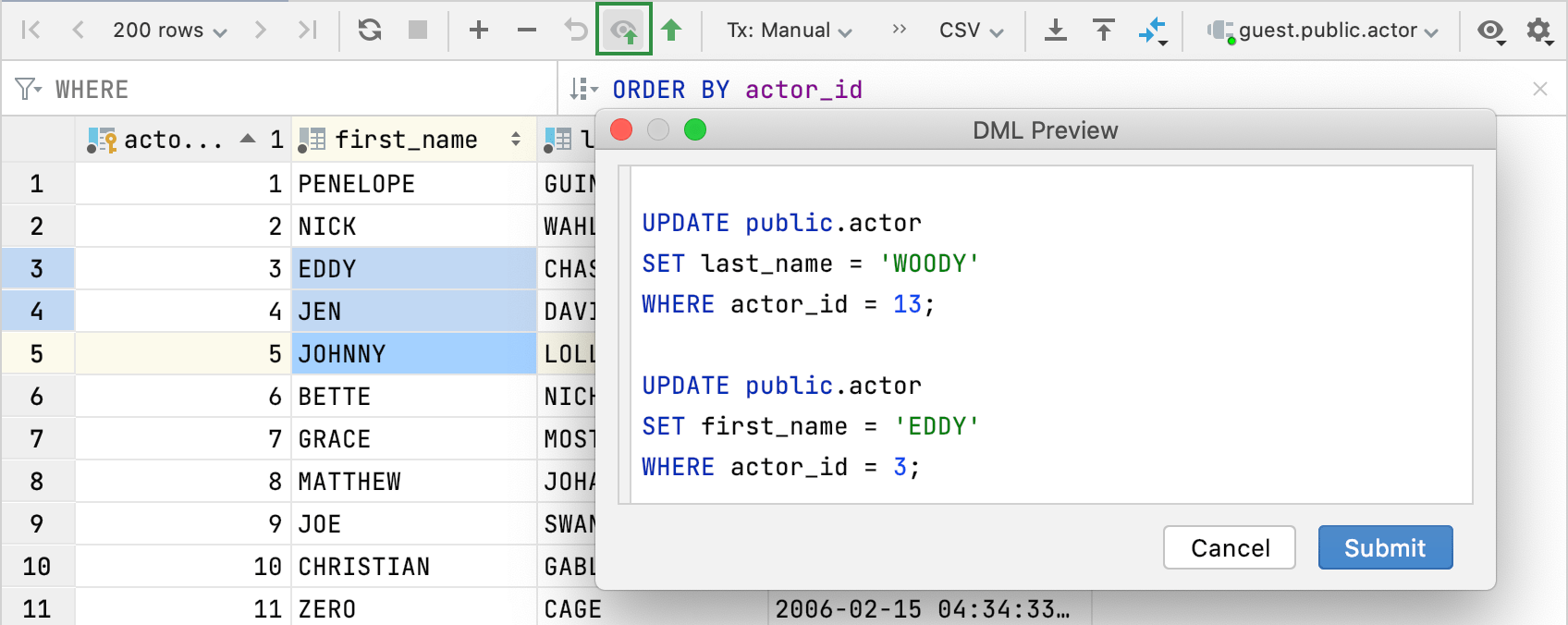Viewport: 1568px width, 625px height.
Task: Select row 5 via its row number
Action: 37,354
